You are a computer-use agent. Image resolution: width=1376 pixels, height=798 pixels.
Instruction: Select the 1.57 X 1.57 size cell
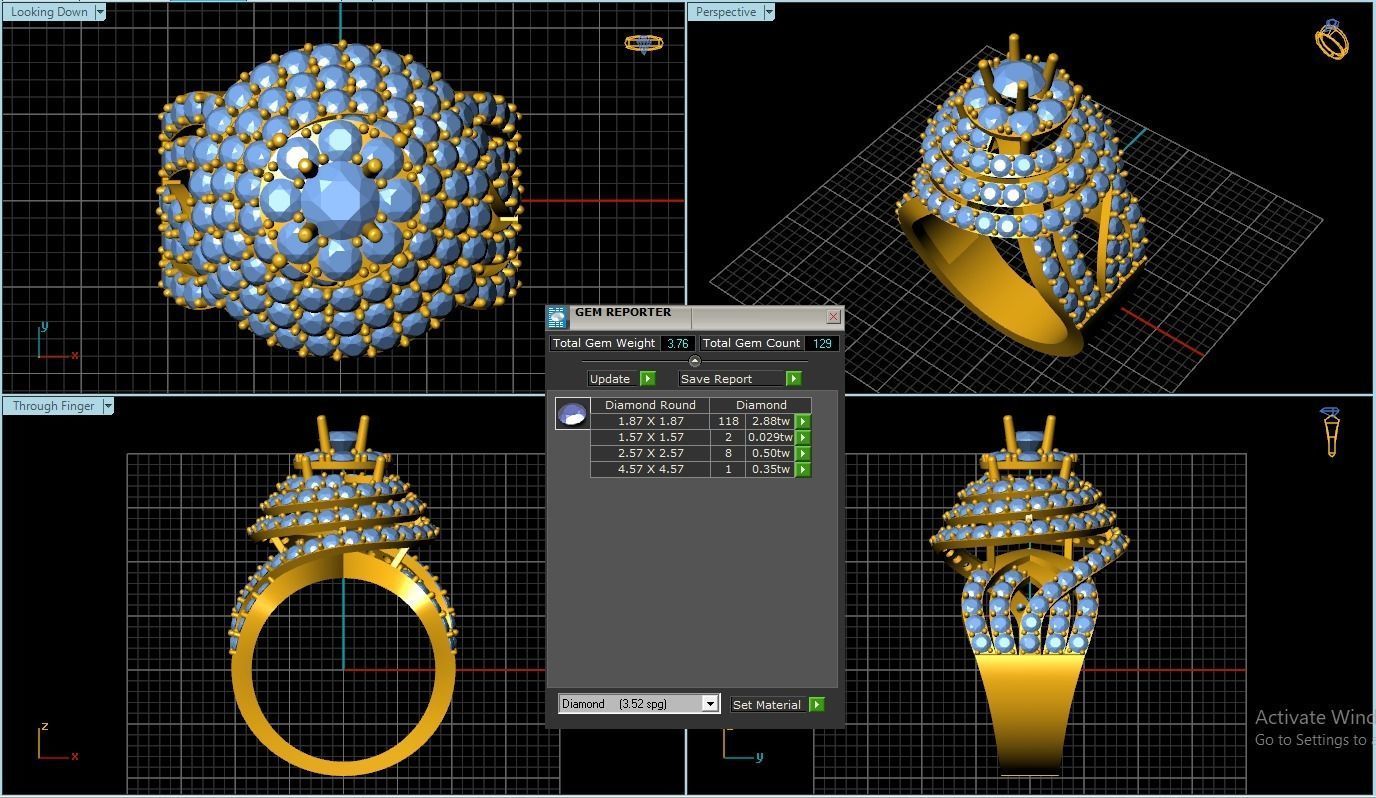[650, 437]
